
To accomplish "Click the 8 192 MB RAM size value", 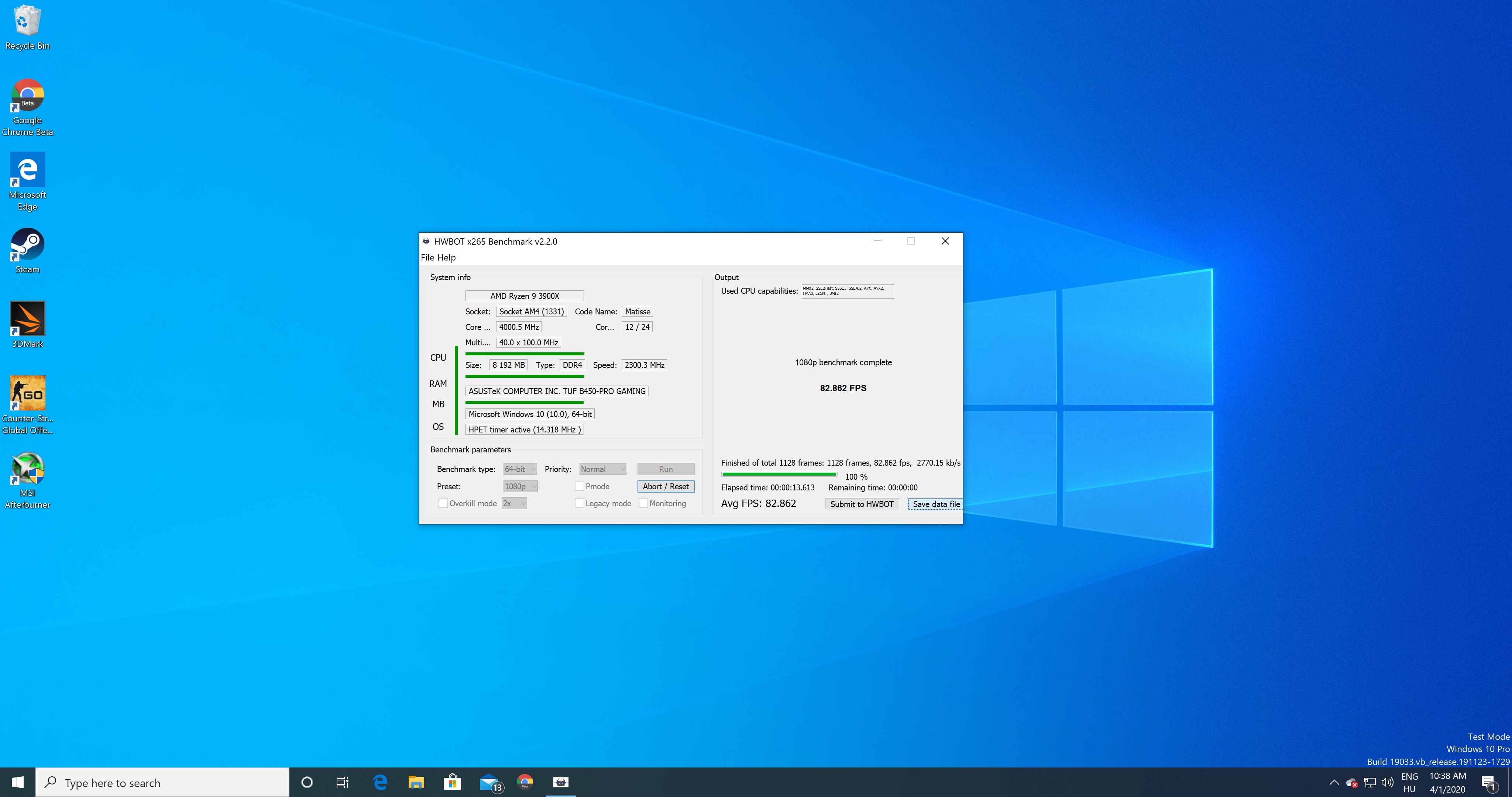I will pos(508,365).
